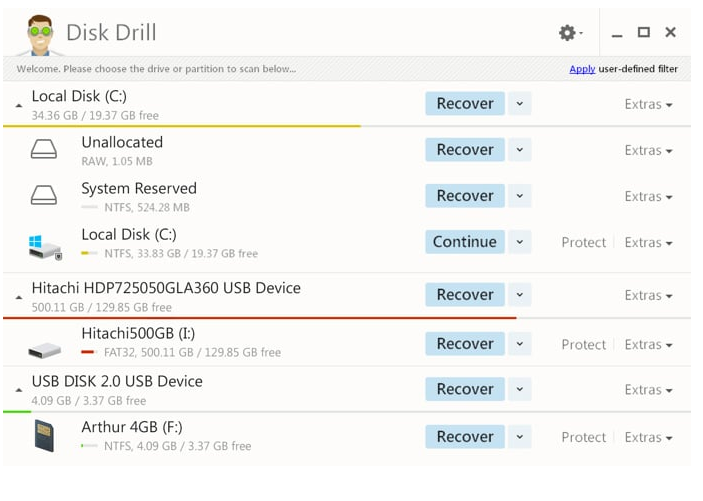This screenshot has width=703, height=501.
Task: Click the Disk Drill mascot logo icon
Action: [38, 34]
